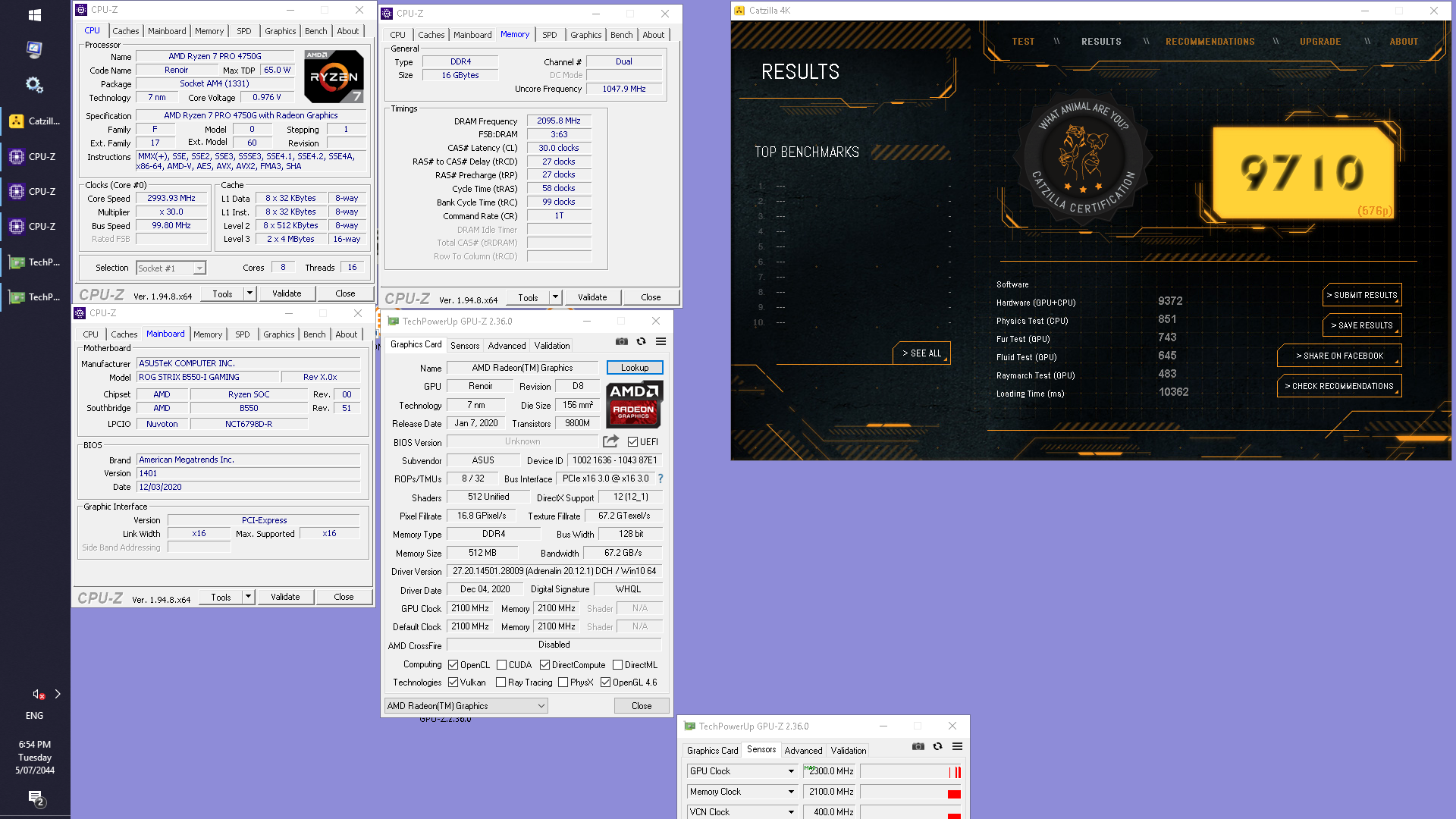1456x819 pixels.
Task: Click camera icon in the GPU-Z Sensors window
Action: pyautogui.click(x=918, y=746)
